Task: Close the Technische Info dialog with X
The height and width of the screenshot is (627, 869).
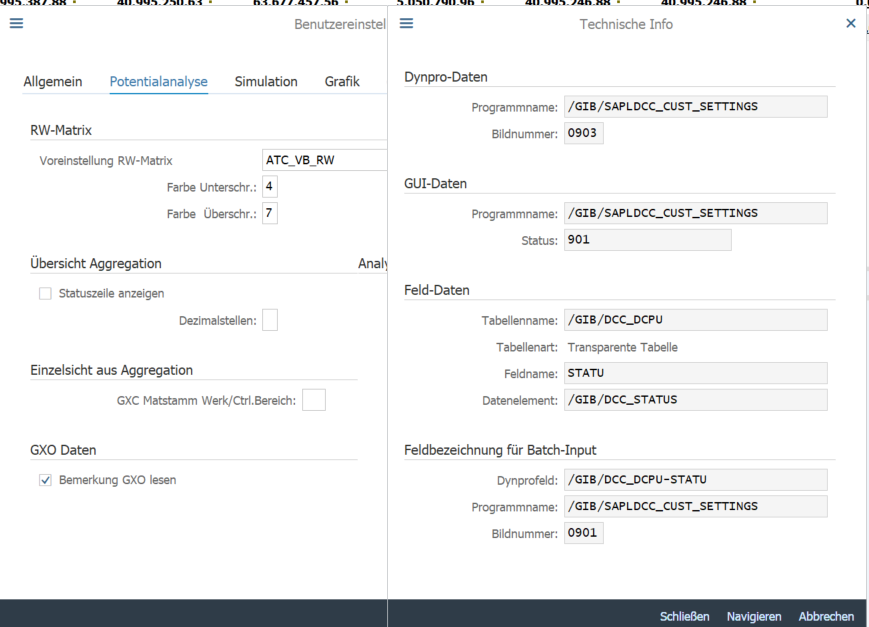Action: [x=851, y=24]
